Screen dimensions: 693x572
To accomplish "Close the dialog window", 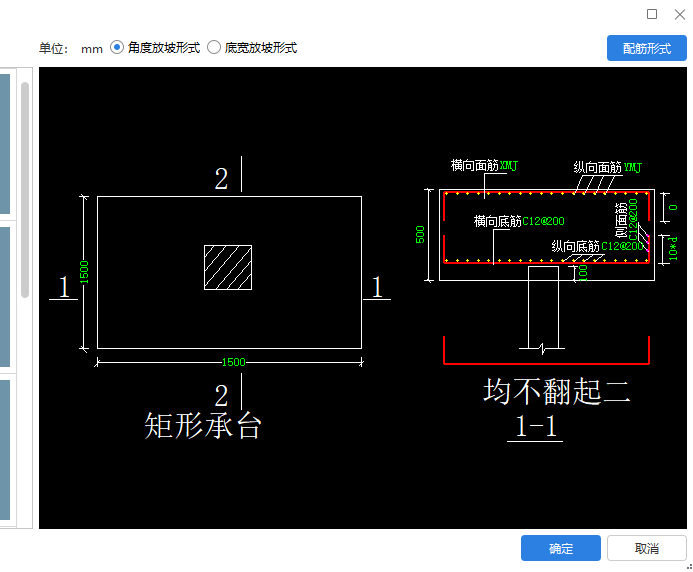I will 680,14.
